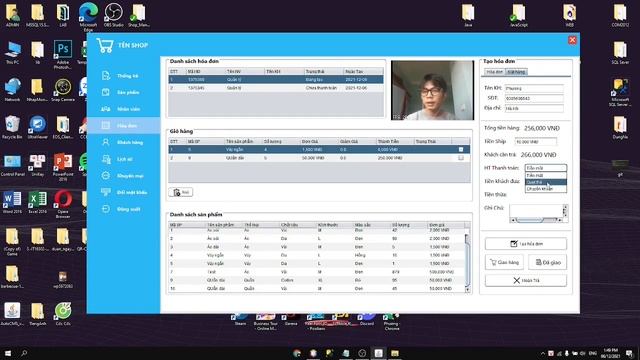
Task: Choose Chuyển khoản payment option
Action: click(x=546, y=189)
